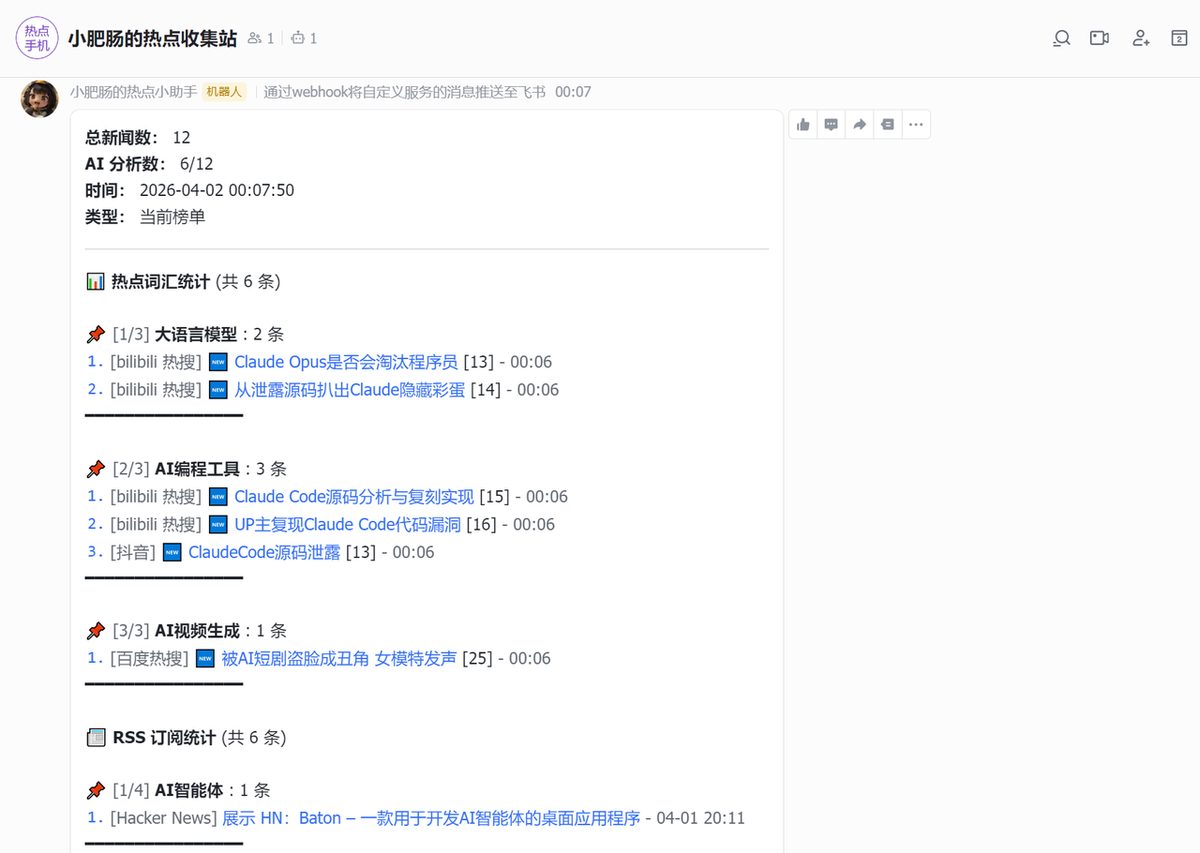
Task: Click the text AI 分析数: 6/12
Action: (149, 164)
